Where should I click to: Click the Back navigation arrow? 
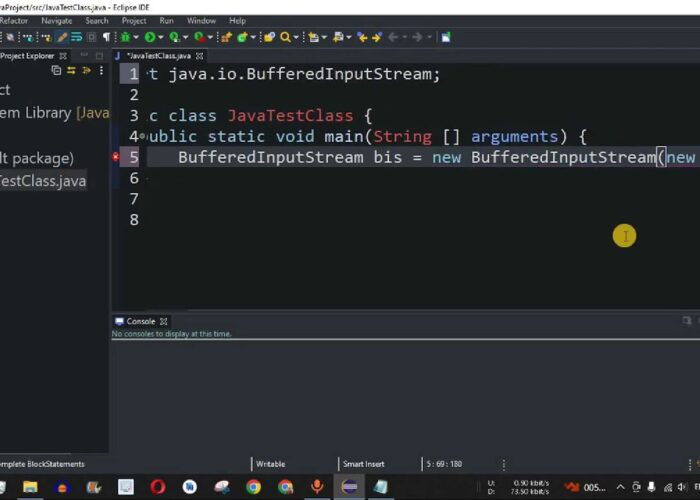(393, 37)
